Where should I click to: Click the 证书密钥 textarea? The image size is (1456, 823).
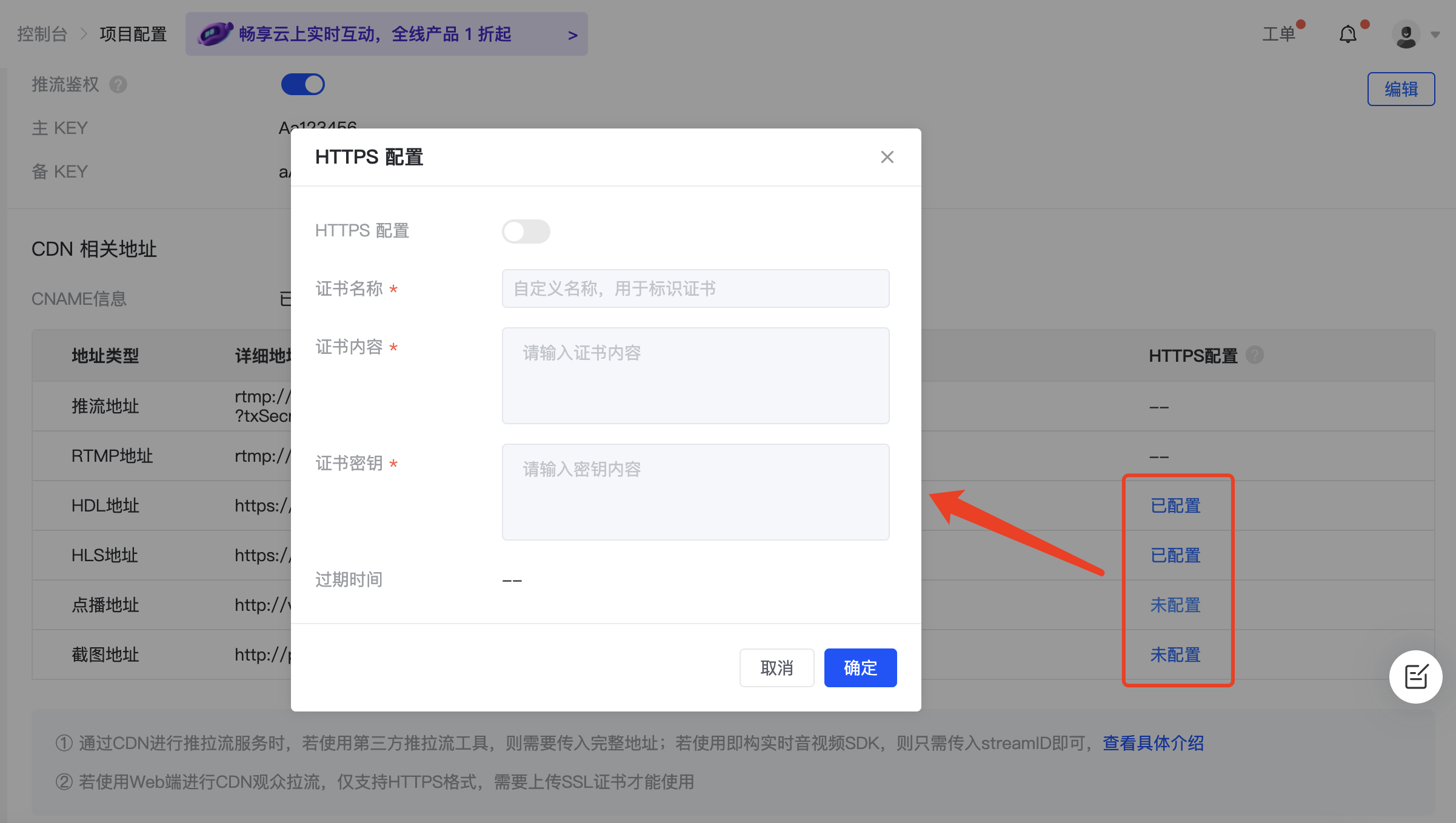pos(695,491)
